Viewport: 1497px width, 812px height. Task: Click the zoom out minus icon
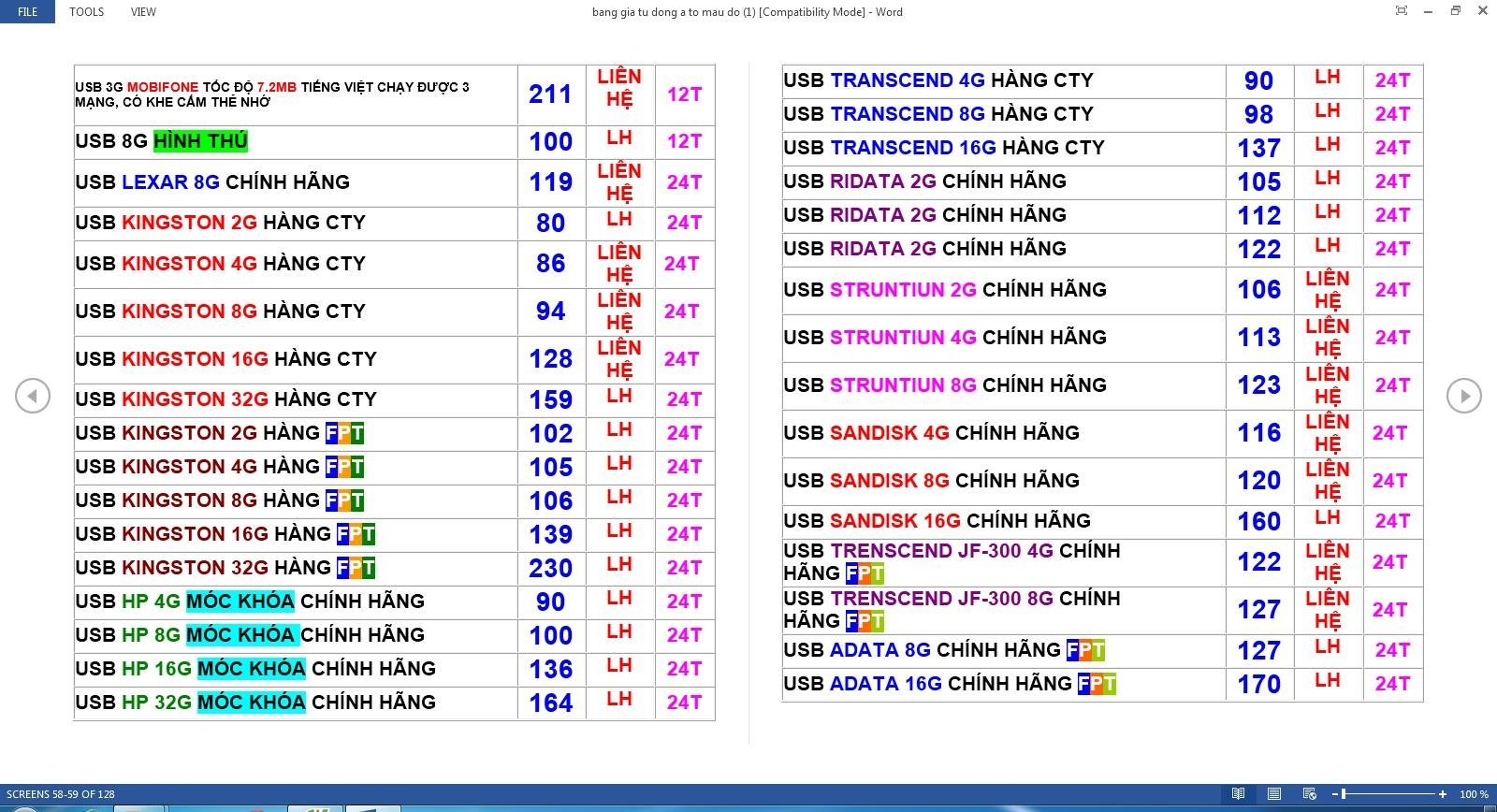(1335, 794)
